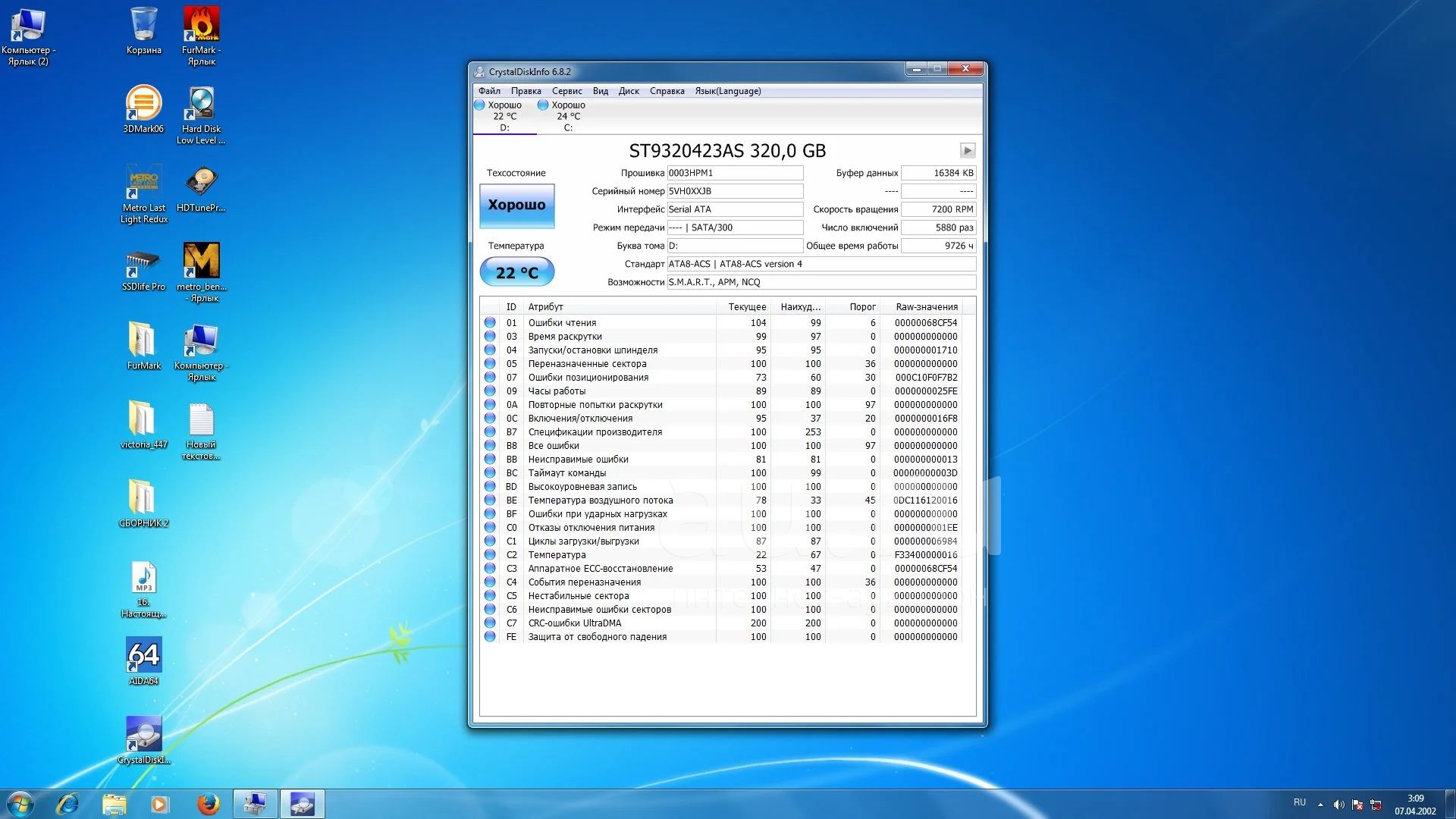Click the taskbar clock showing 3:09
The width and height of the screenshot is (1456, 819).
[x=1415, y=805]
